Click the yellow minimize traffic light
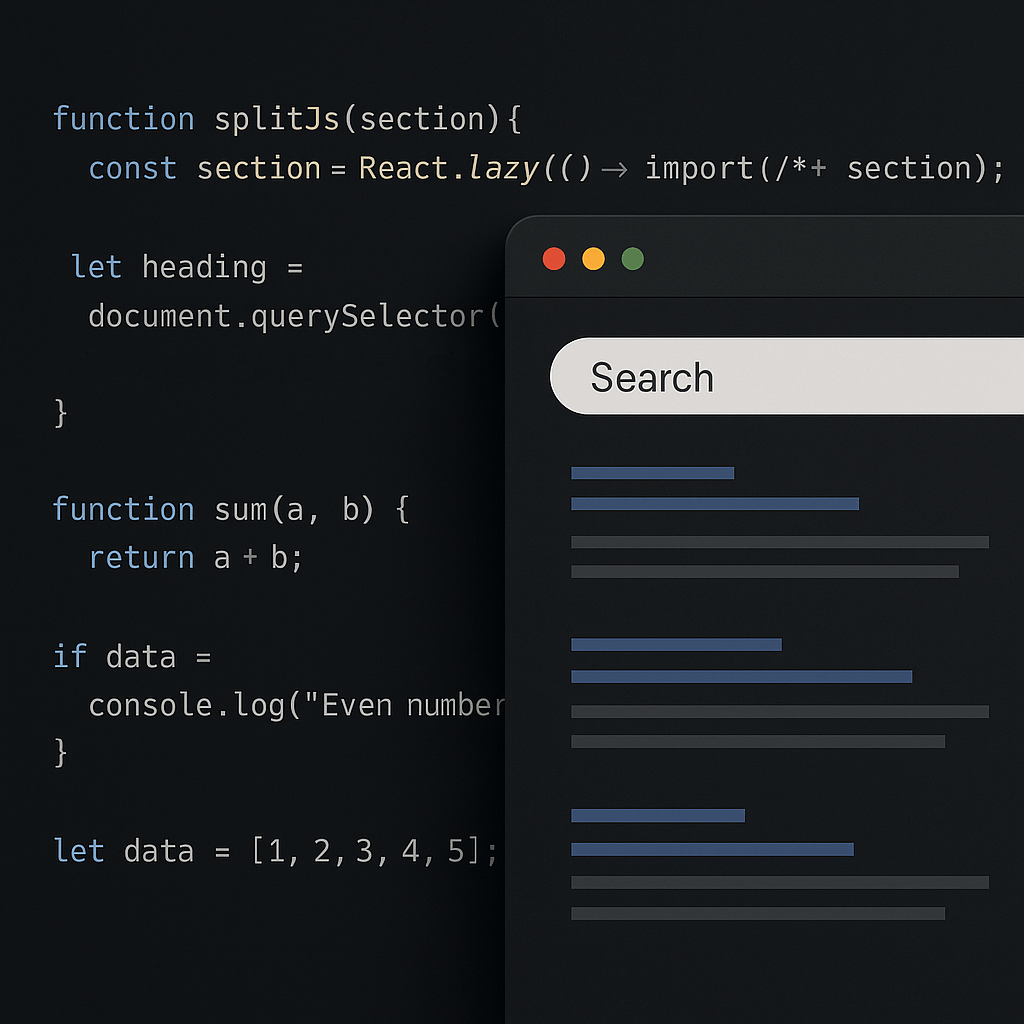The height and width of the screenshot is (1024, 1024). tap(593, 258)
